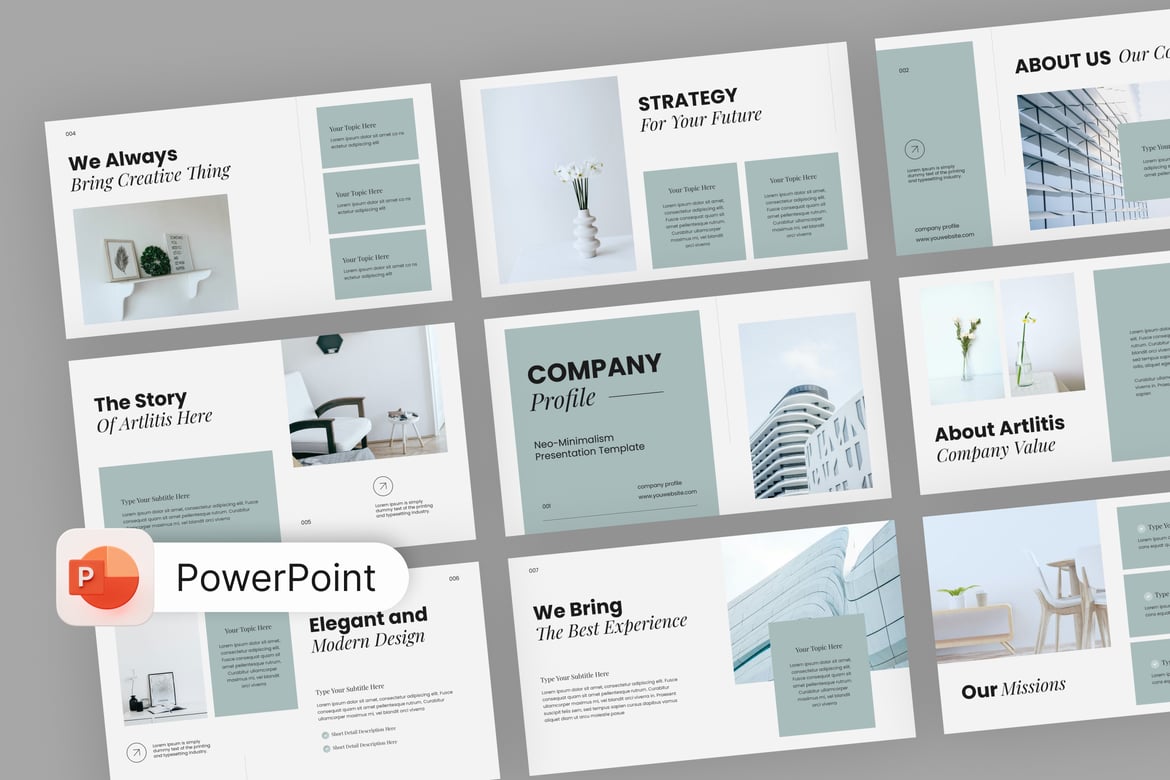
Task: Click the green 'Your Topic Here' card on Elegant slide
Action: [x=251, y=663]
